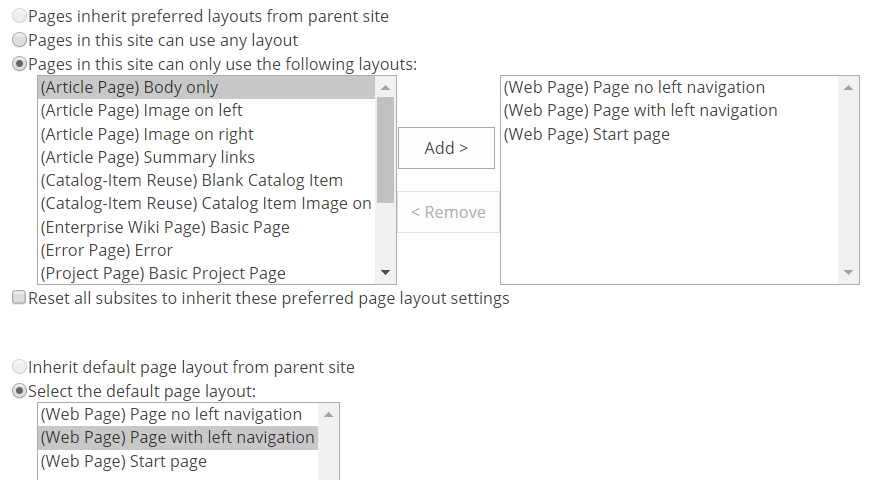The image size is (890, 480).
Task: Select '(Article Page) Summary links'
Action: [x=207, y=157]
